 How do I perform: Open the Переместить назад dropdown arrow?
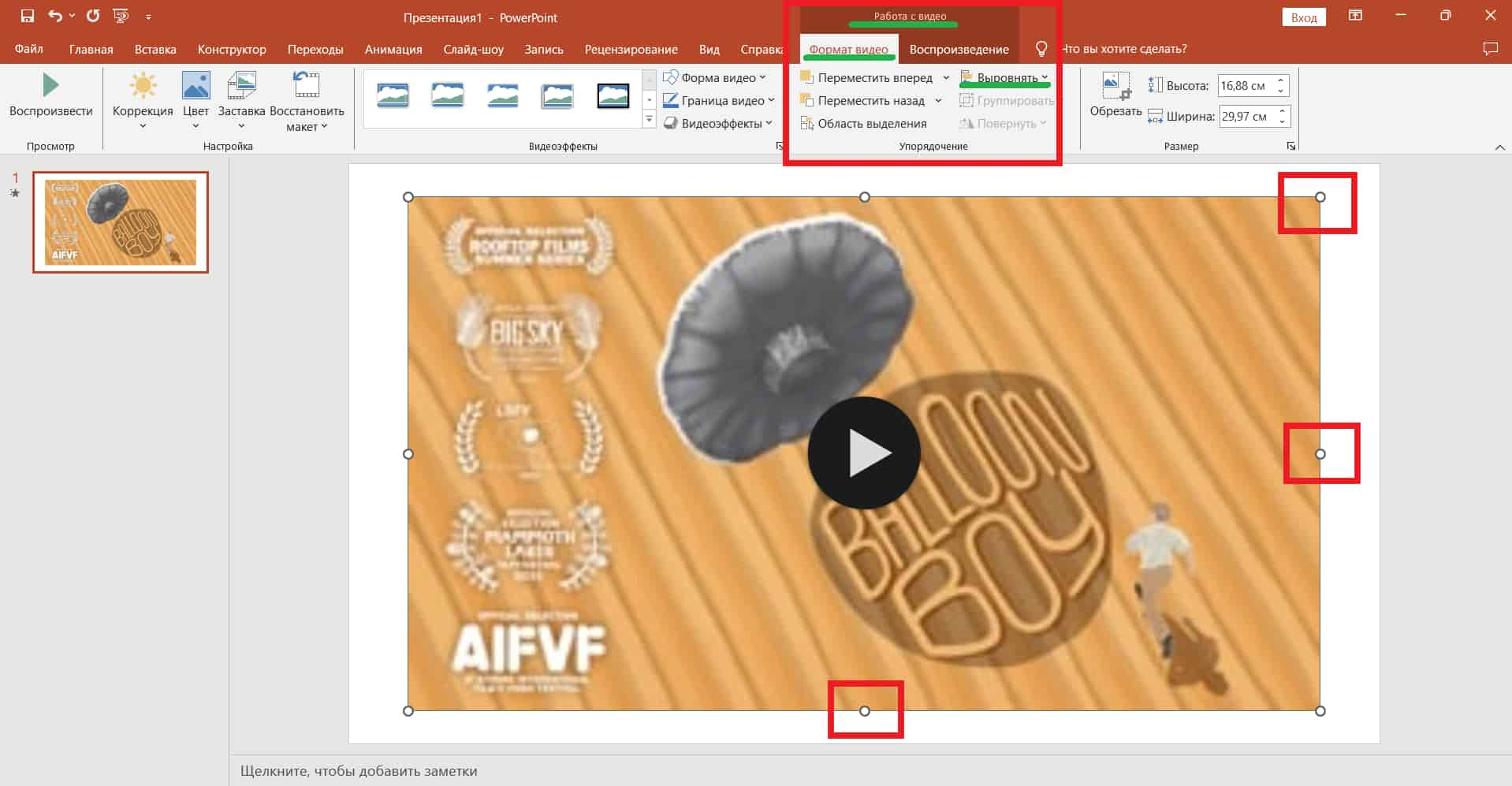(938, 100)
